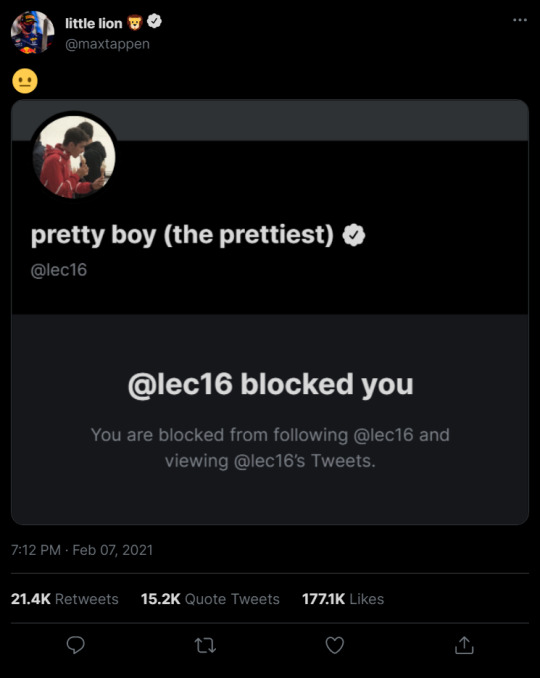The width and height of the screenshot is (540, 678).
Task: Open little lion's profile avatar
Action: tap(32, 32)
